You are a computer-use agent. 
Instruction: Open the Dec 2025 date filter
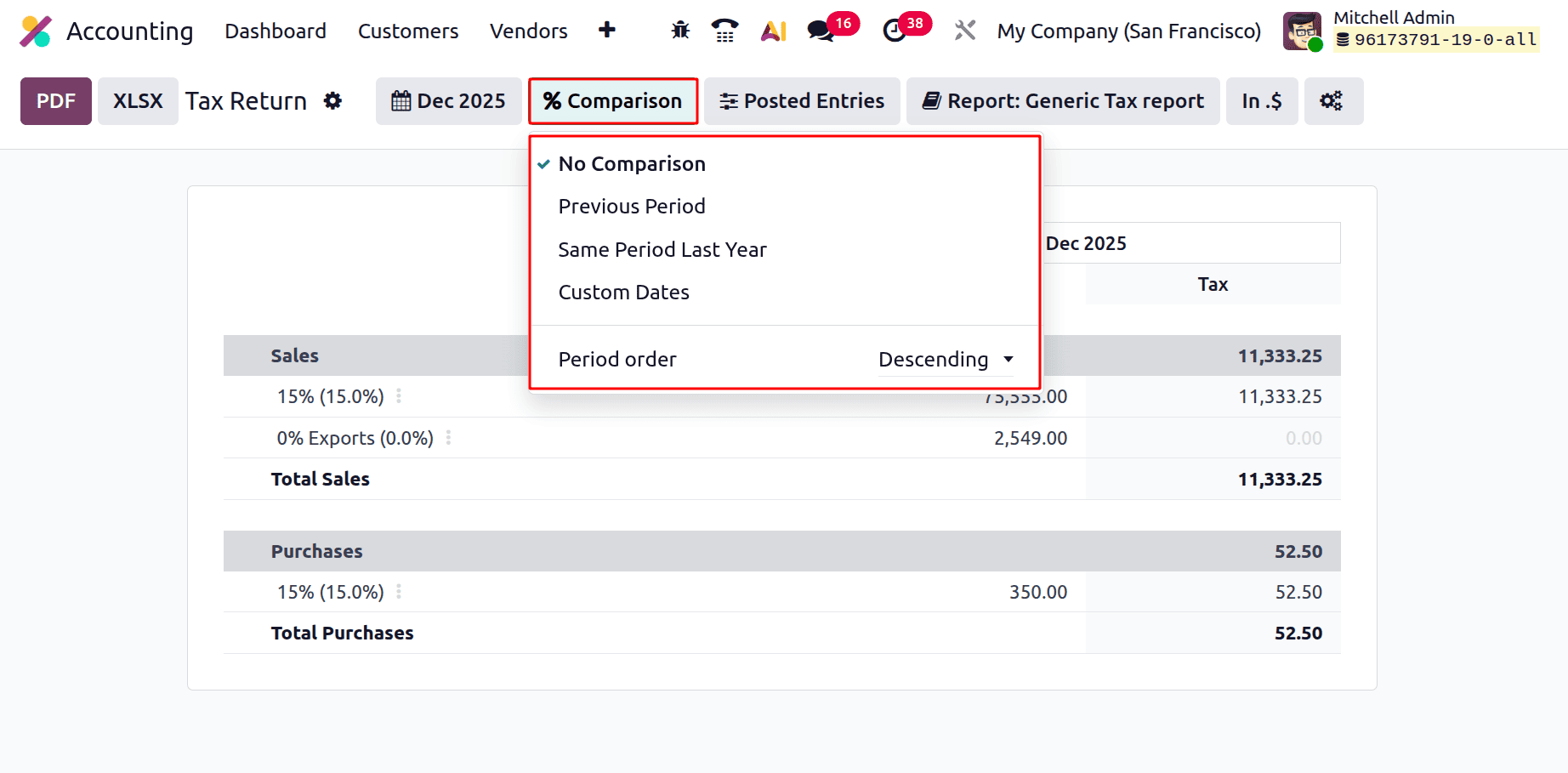tap(448, 101)
